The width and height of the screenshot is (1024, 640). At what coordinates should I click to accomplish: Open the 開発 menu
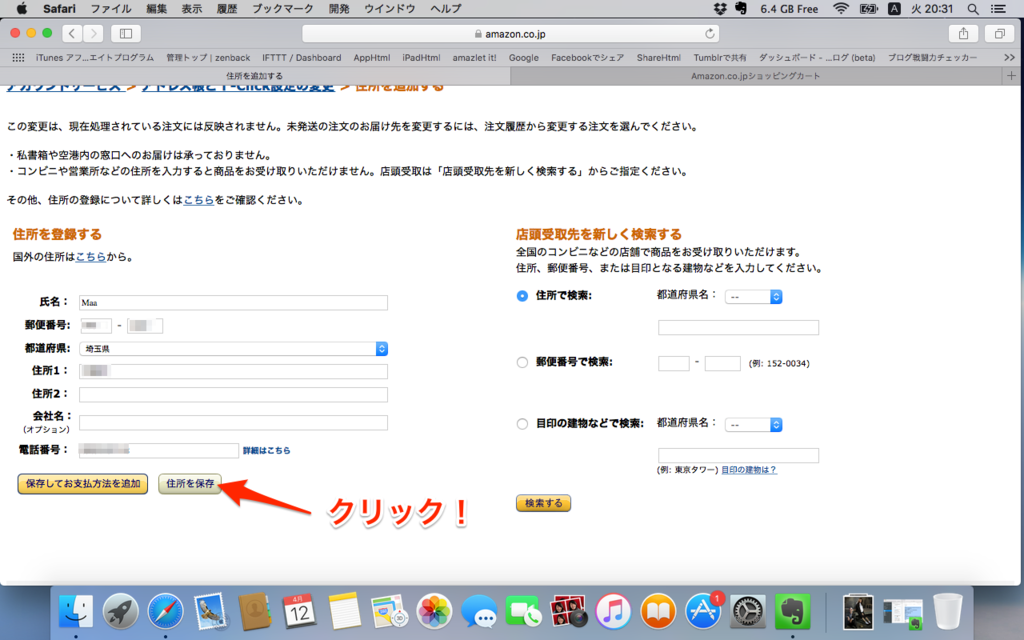coord(340,8)
